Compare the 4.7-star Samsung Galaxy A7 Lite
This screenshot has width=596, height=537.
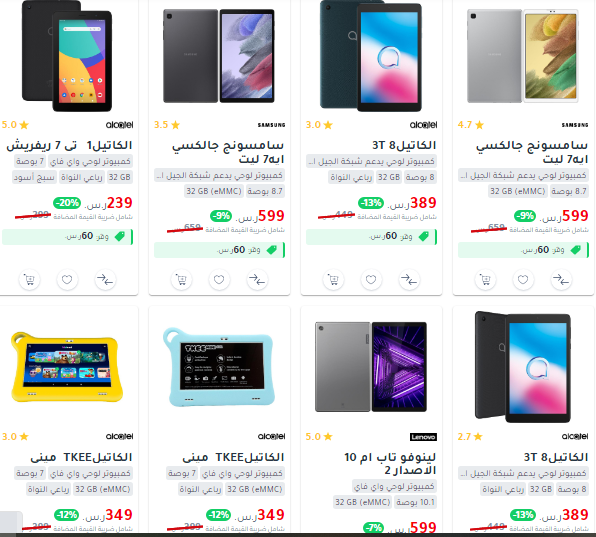pyautogui.click(x=561, y=280)
